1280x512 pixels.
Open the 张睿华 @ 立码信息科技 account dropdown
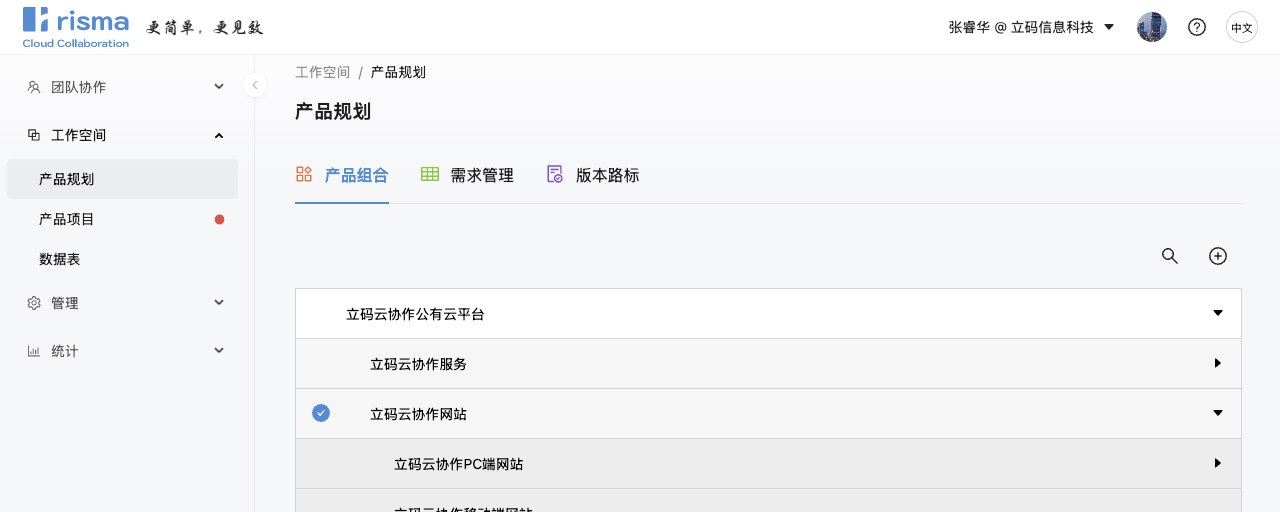(x=1031, y=27)
